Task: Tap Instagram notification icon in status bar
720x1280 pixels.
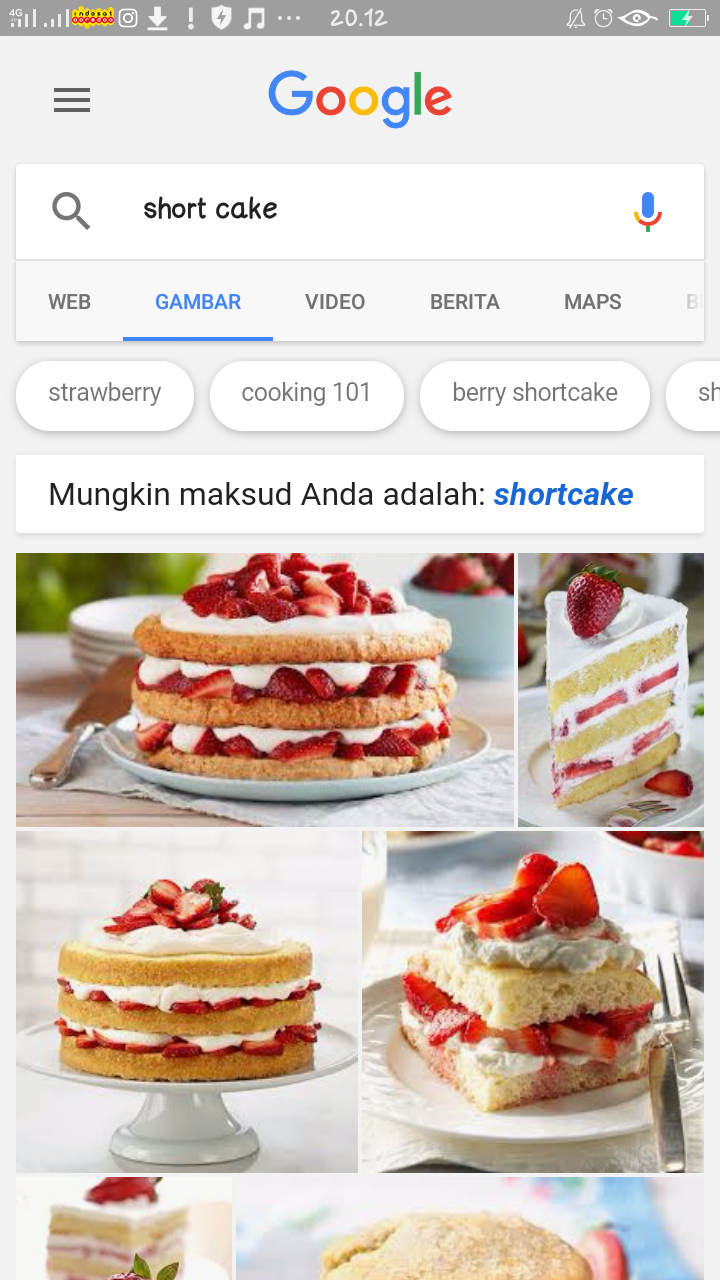Action: pyautogui.click(x=128, y=18)
